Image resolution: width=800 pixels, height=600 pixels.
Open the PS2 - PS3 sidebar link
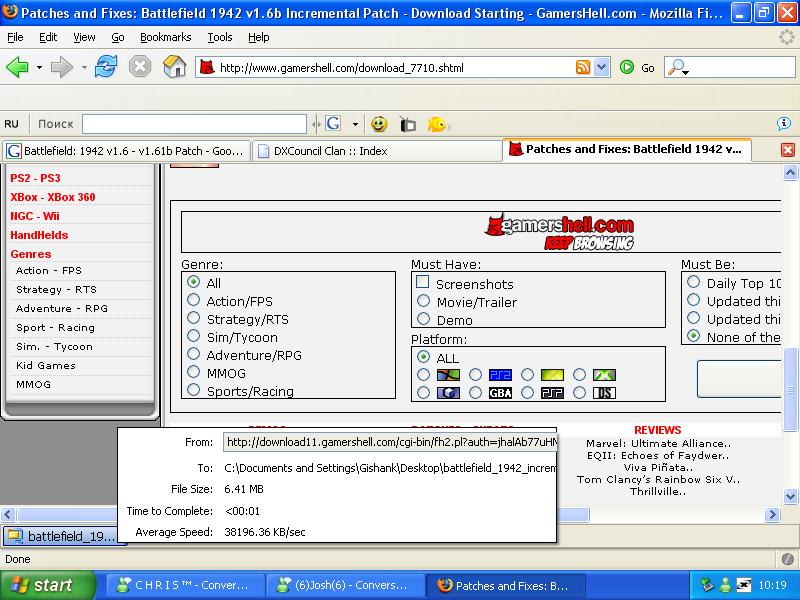pos(35,178)
